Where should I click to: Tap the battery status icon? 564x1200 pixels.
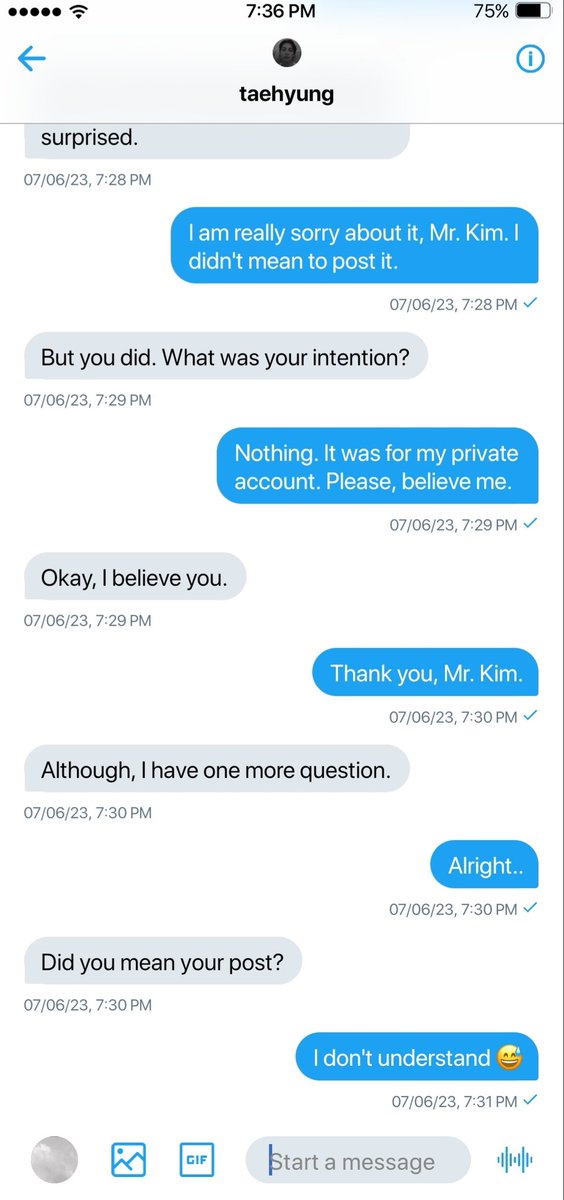click(x=533, y=12)
